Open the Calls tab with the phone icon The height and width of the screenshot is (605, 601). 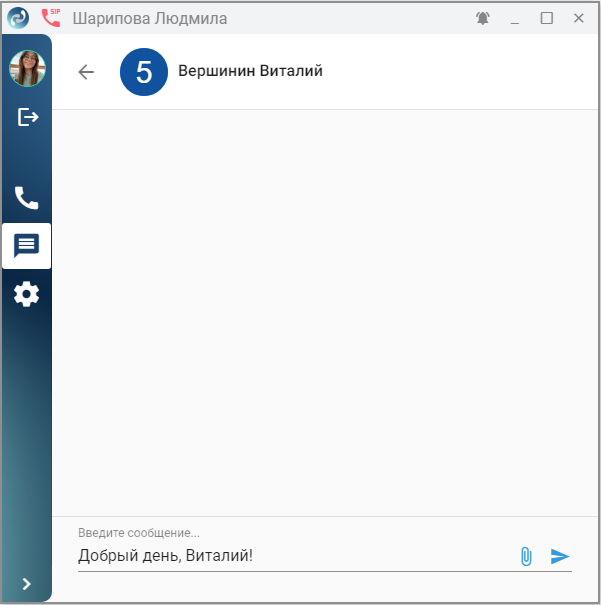27,198
